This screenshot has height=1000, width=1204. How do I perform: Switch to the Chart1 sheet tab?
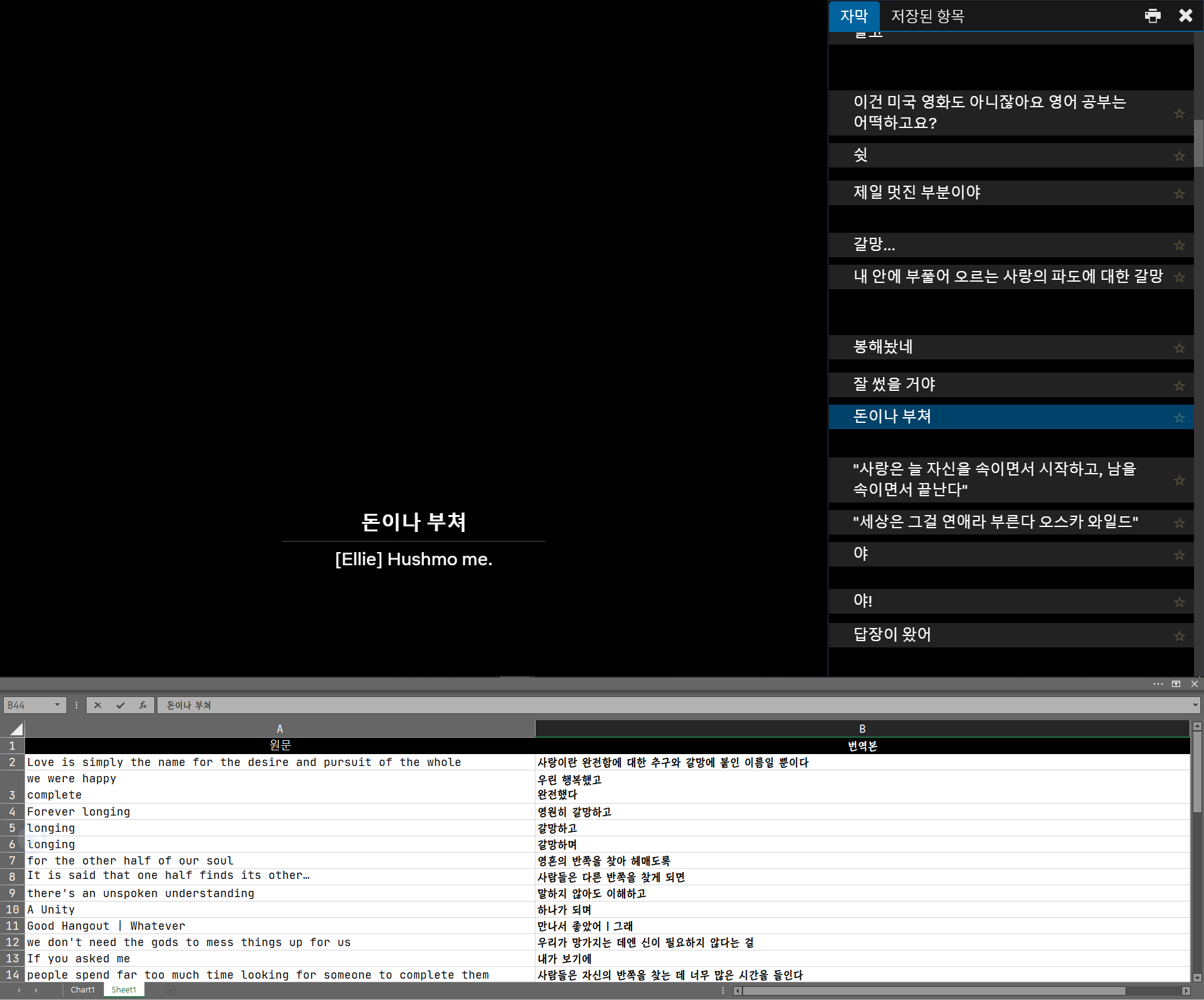click(x=82, y=990)
